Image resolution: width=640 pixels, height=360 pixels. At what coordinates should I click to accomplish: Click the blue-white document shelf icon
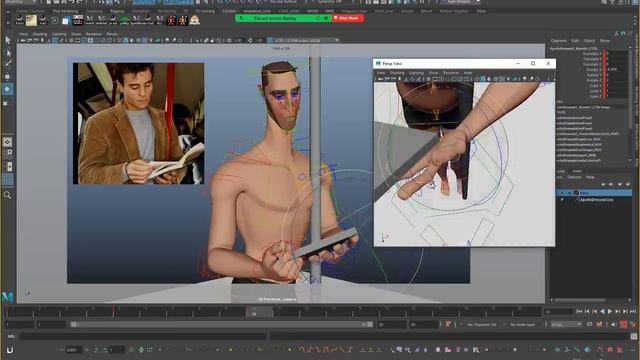point(66,20)
